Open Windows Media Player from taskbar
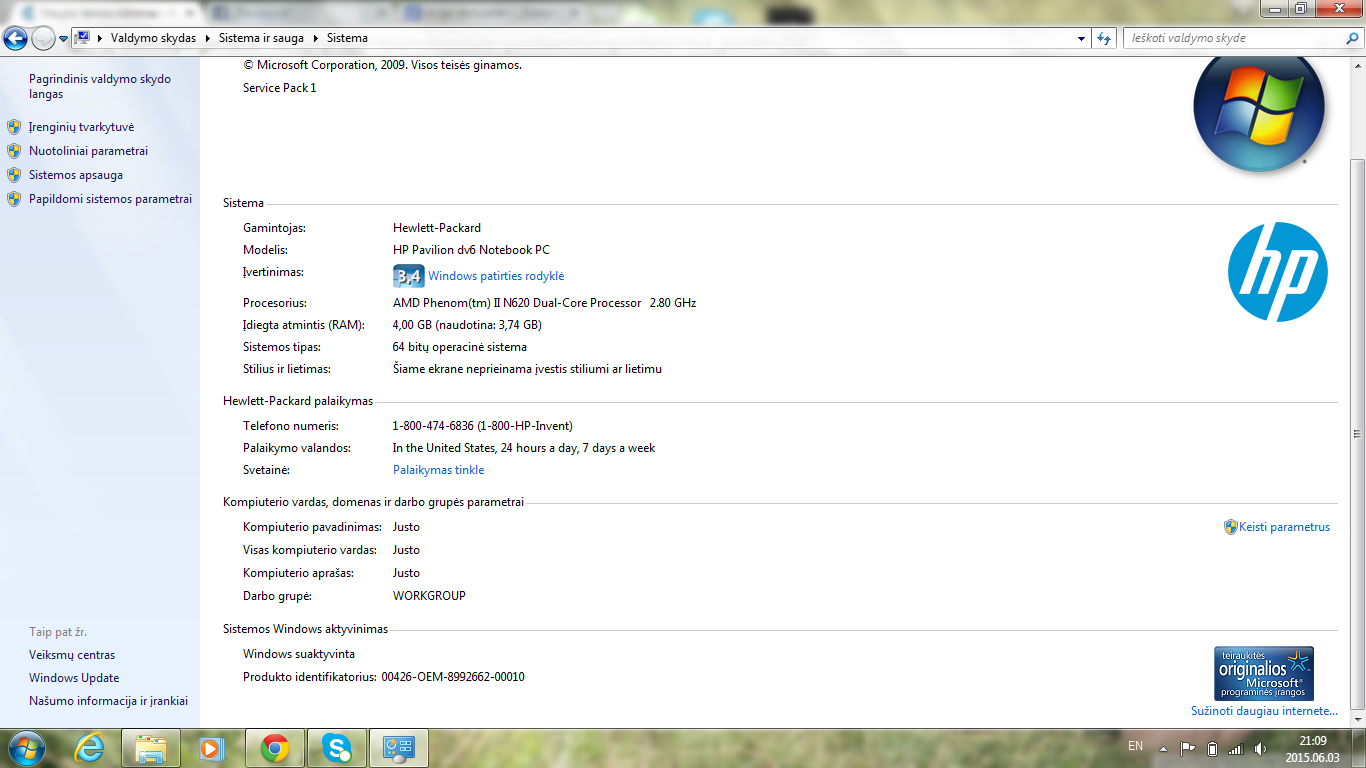 212,748
